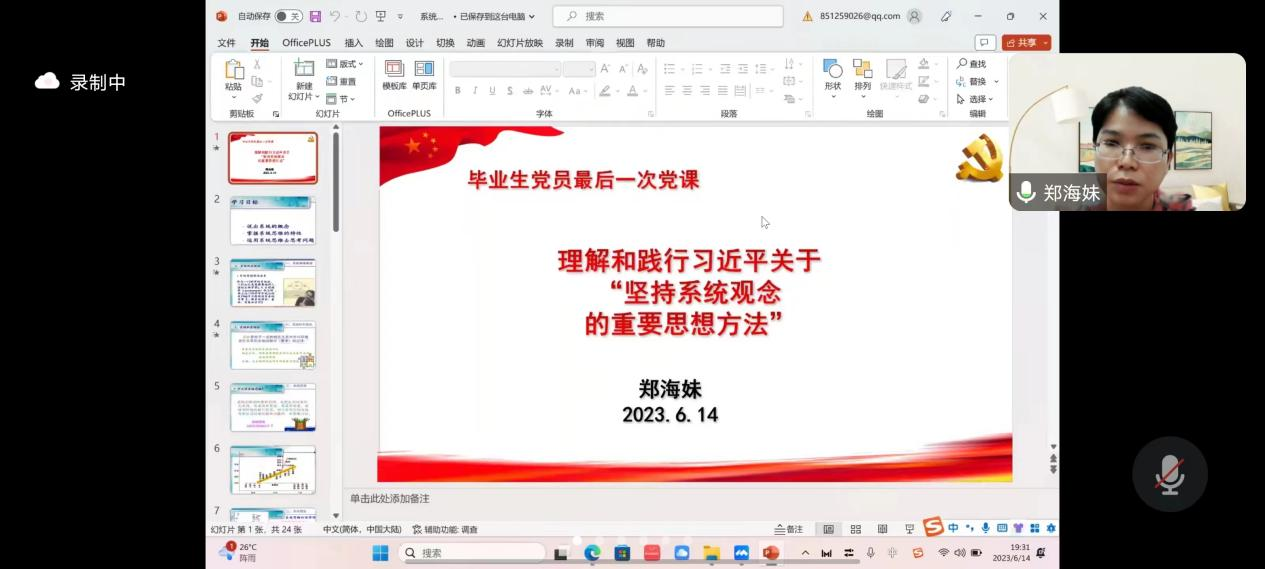Click the Redo arrow icon
The image size is (1265, 569).
click(x=361, y=16)
